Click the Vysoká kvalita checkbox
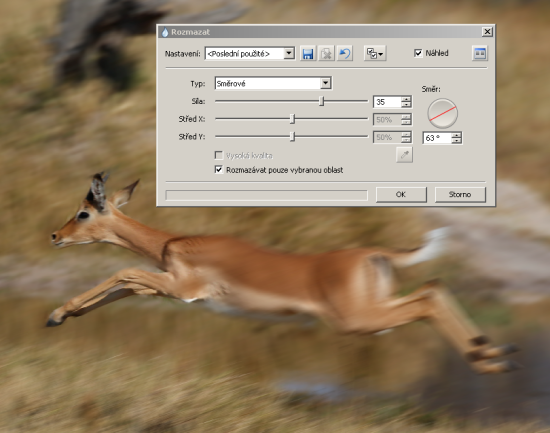This screenshot has height=433, width=550. 219,155
